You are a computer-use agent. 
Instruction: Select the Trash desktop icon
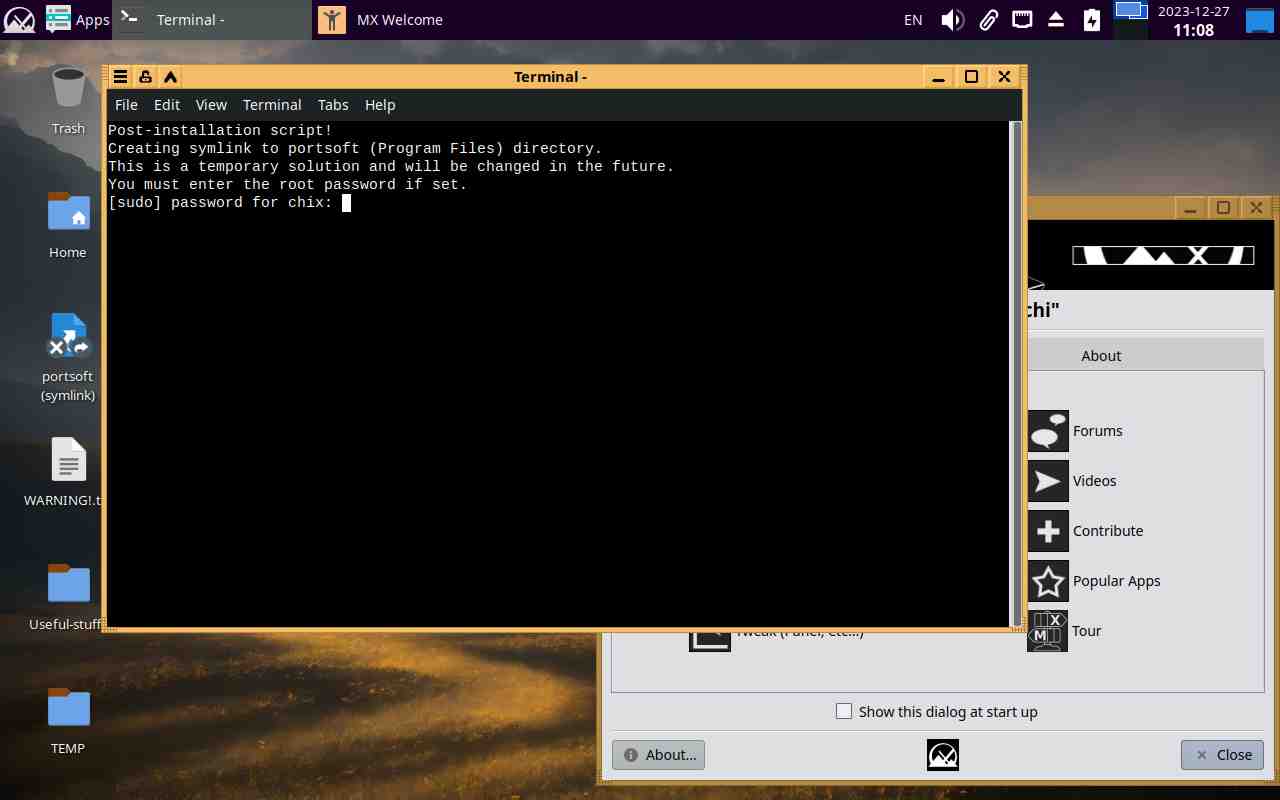pyautogui.click(x=68, y=100)
